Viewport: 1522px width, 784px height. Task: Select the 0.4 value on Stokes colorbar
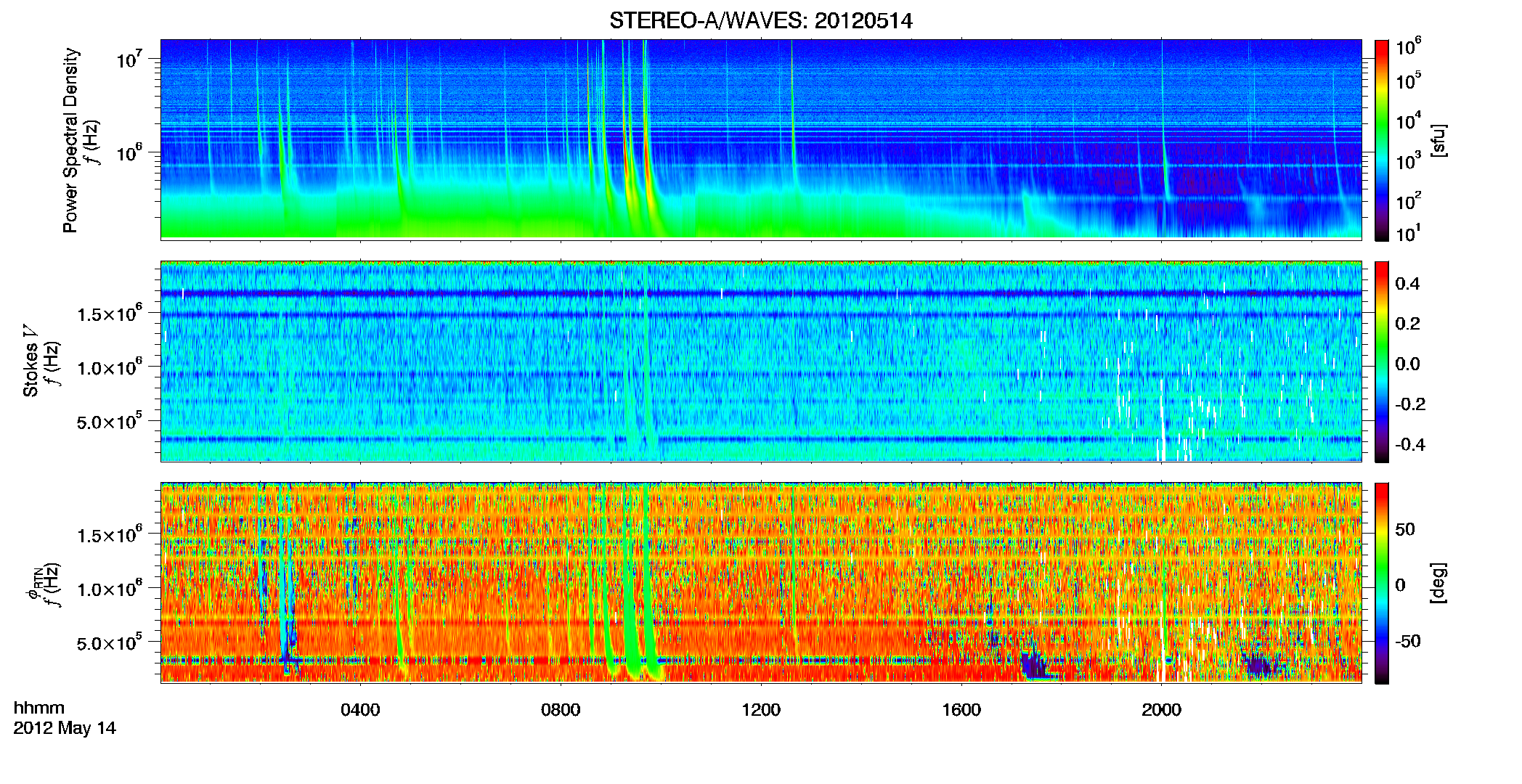(1407, 284)
